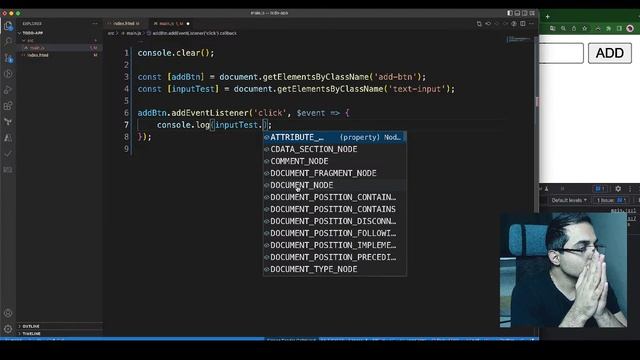640x360 pixels.
Task: Open browser profile avatar
Action: (630, 28)
